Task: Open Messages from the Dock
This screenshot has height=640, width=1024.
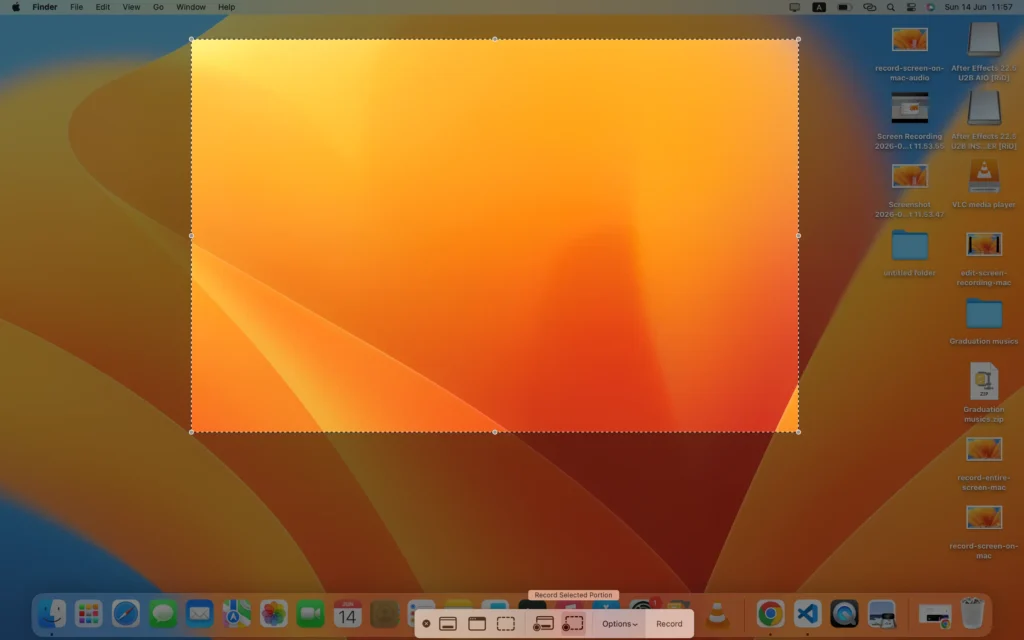Action: [163, 614]
